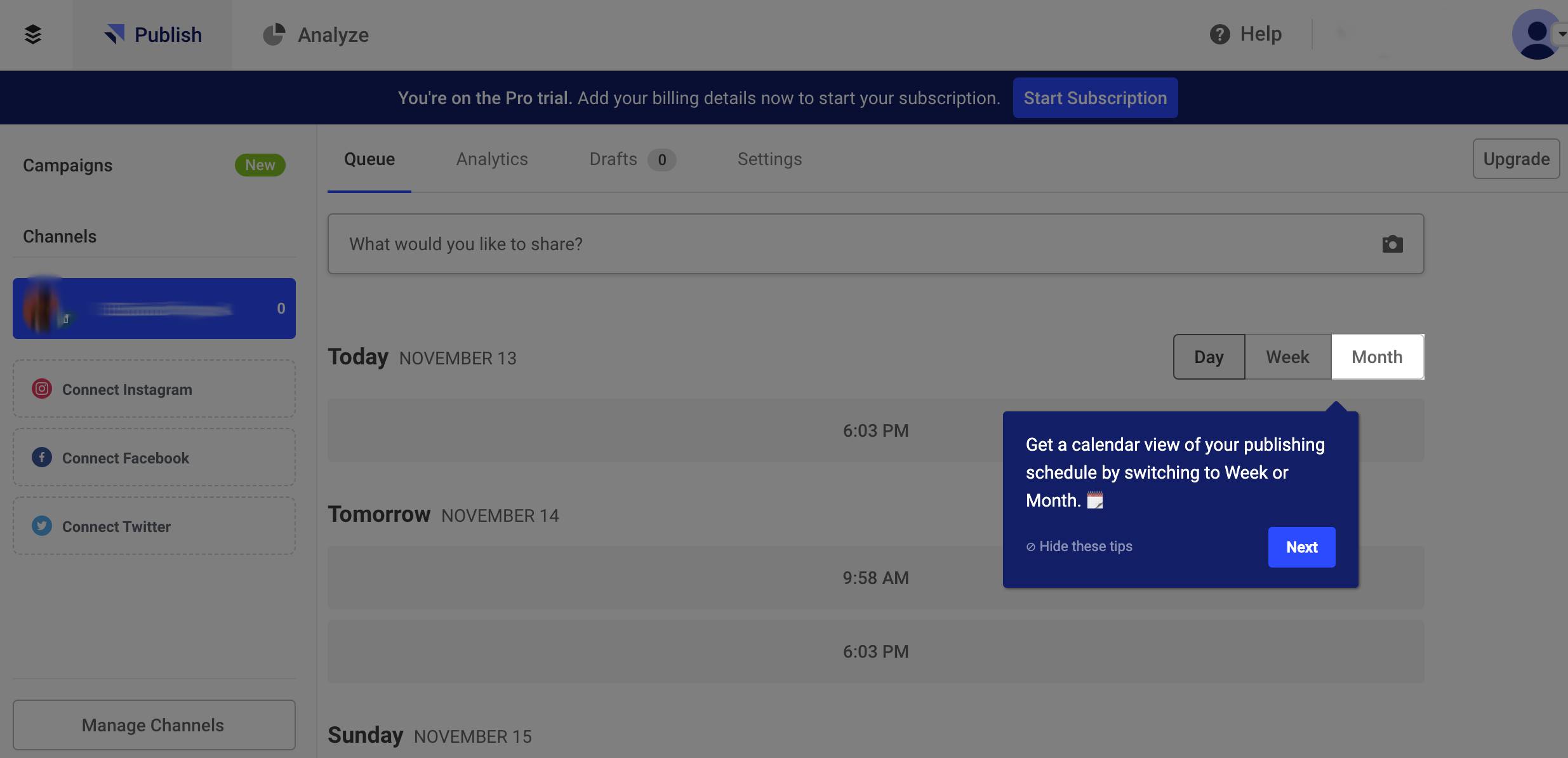Switch to the Month calendar view
Screen dimensions: 1568x758
[1378, 357]
